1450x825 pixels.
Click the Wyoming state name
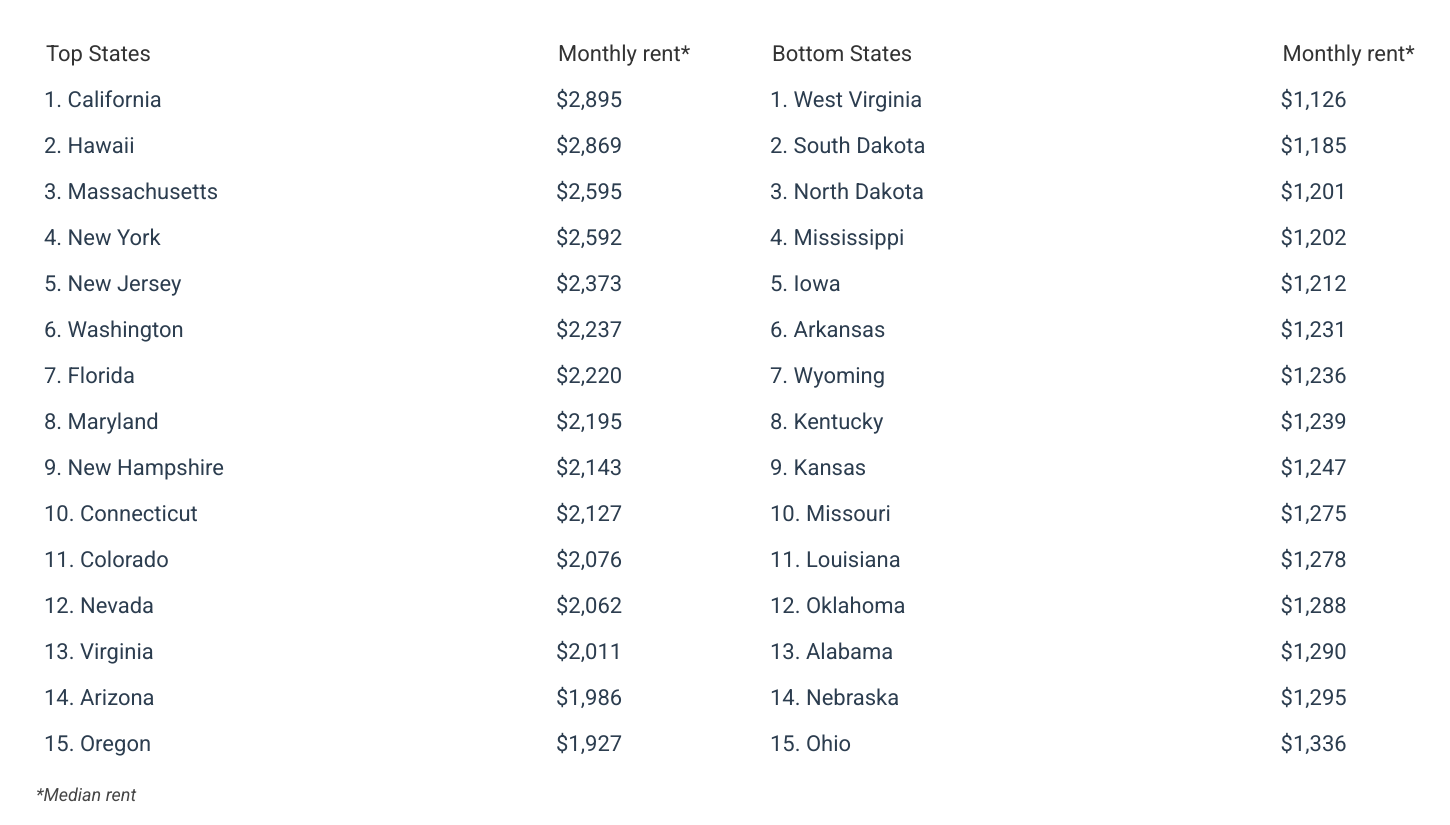coord(828,376)
